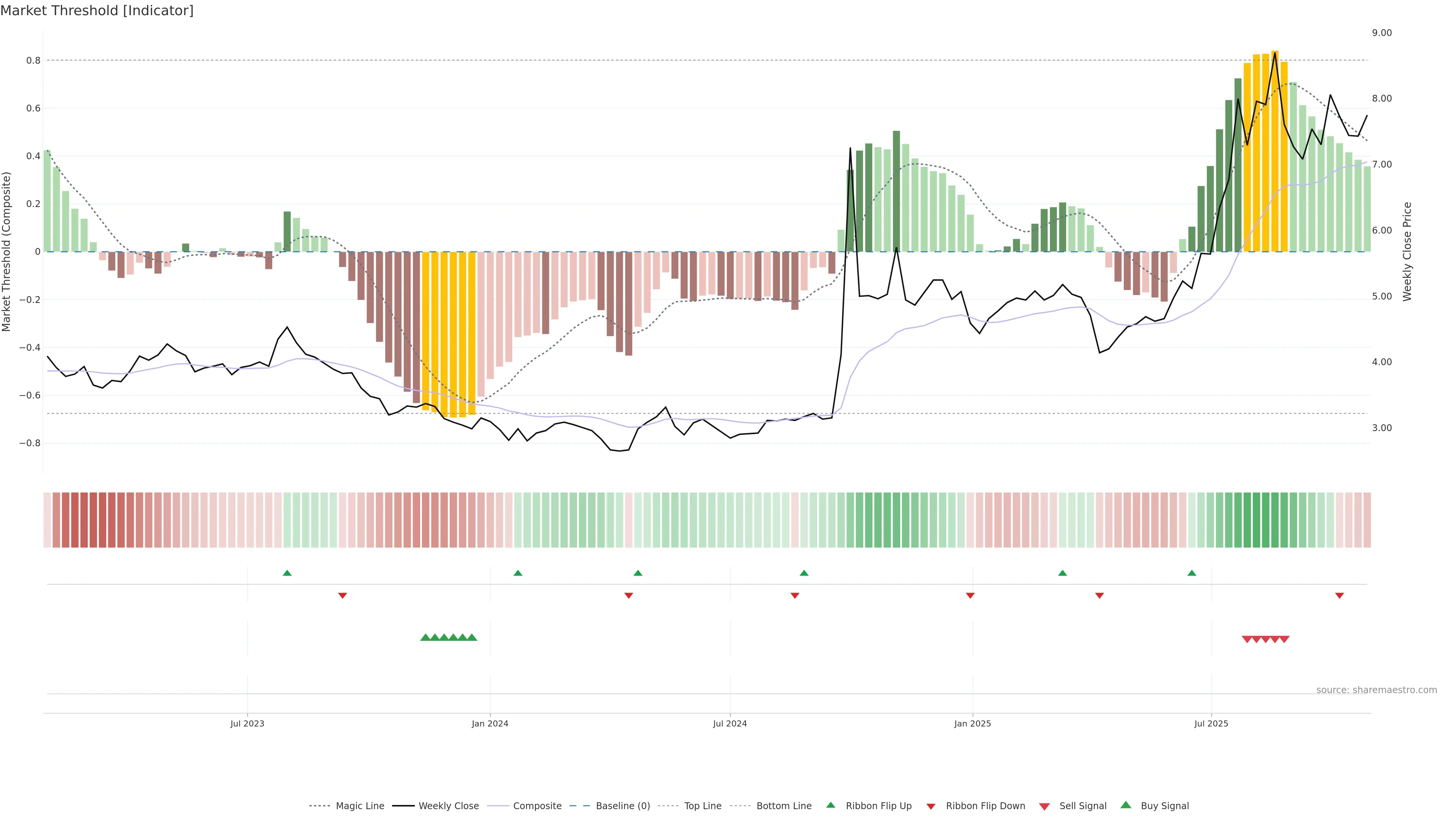
Task: Click the last red ribbon flip down marker
Action: tap(1339, 595)
